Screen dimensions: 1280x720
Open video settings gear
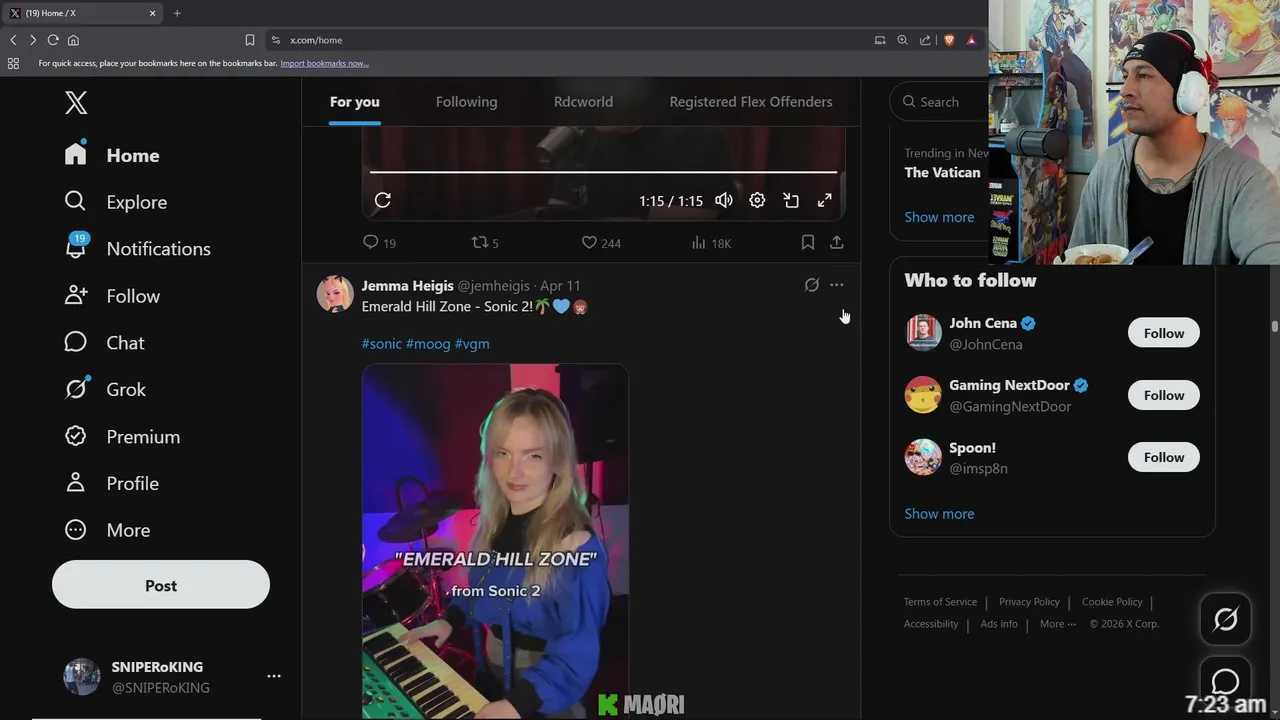757,200
